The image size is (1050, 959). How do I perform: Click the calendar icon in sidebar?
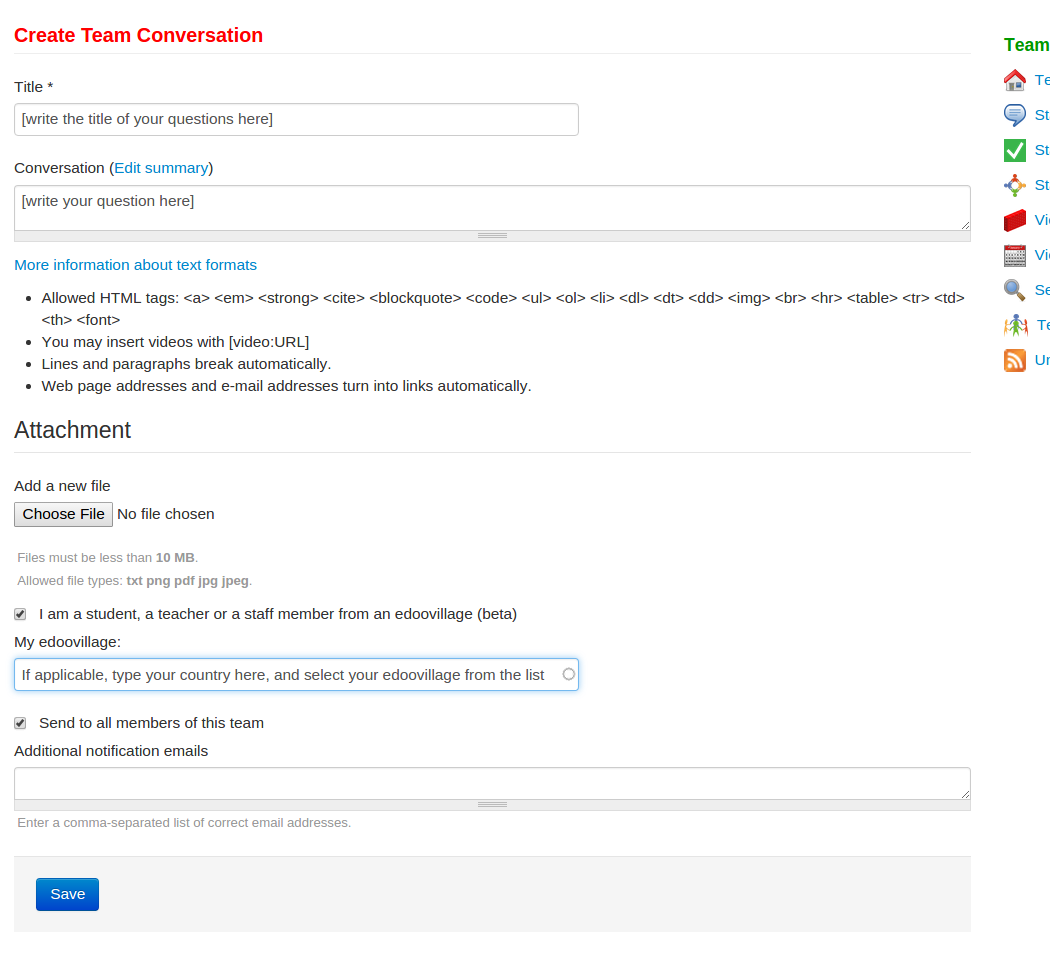coord(1015,255)
